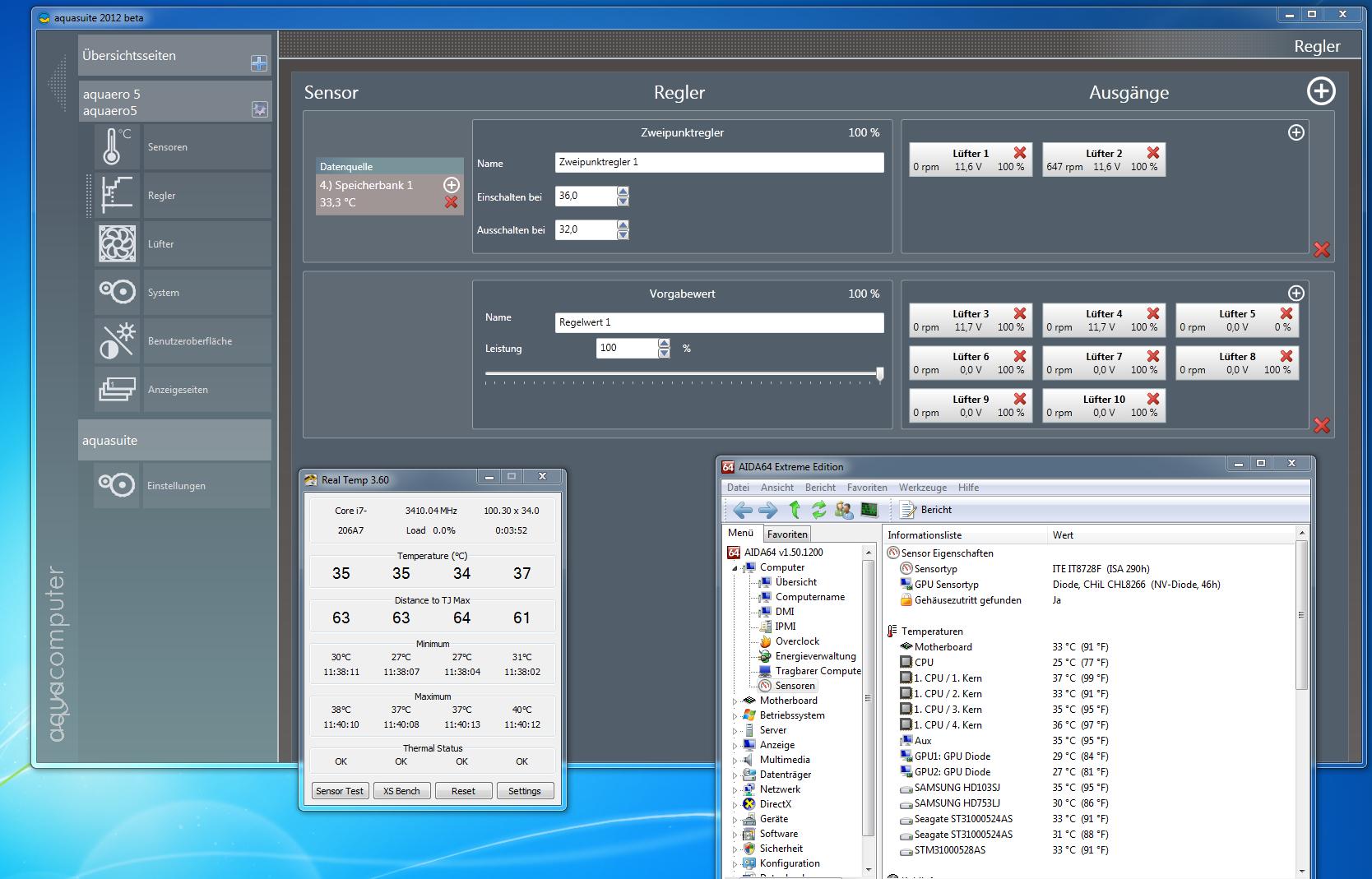Open the Lüfter fan icon
1372x879 pixels.
[116, 243]
